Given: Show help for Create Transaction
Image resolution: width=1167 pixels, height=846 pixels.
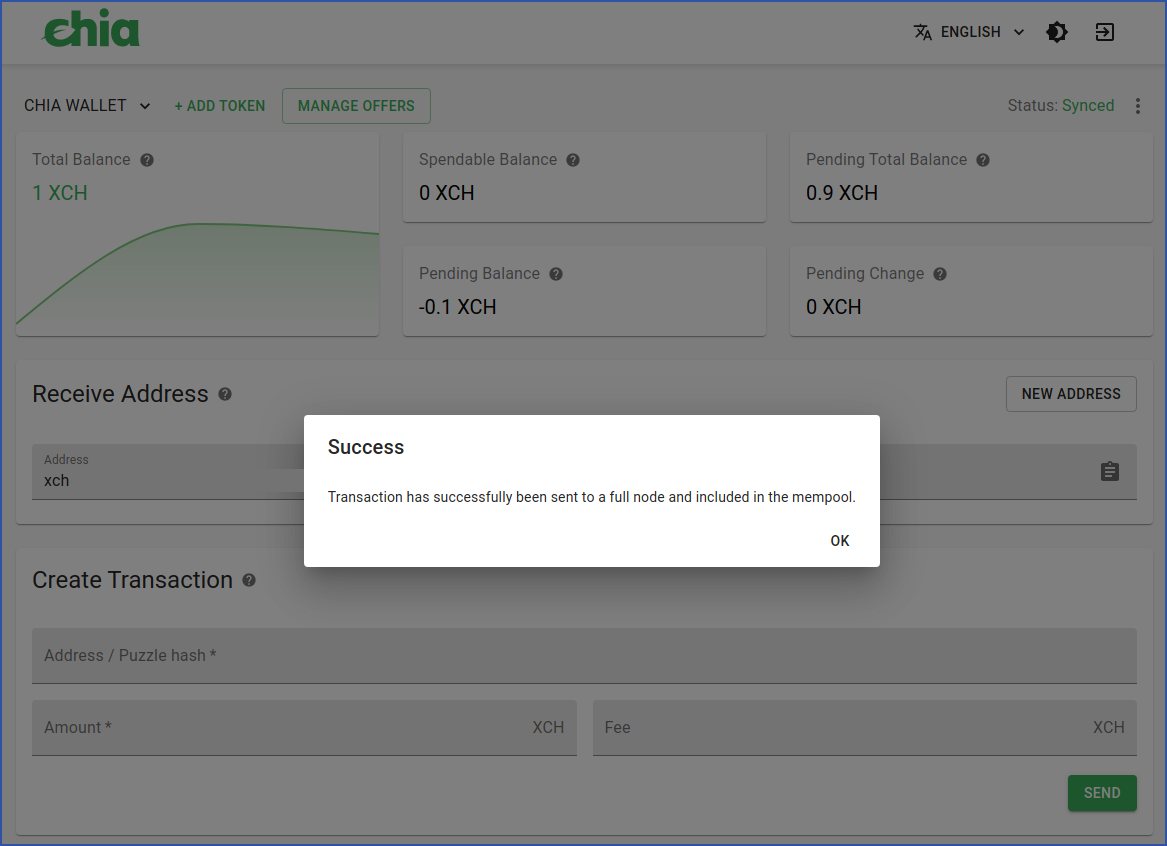Looking at the screenshot, I should (x=249, y=580).
